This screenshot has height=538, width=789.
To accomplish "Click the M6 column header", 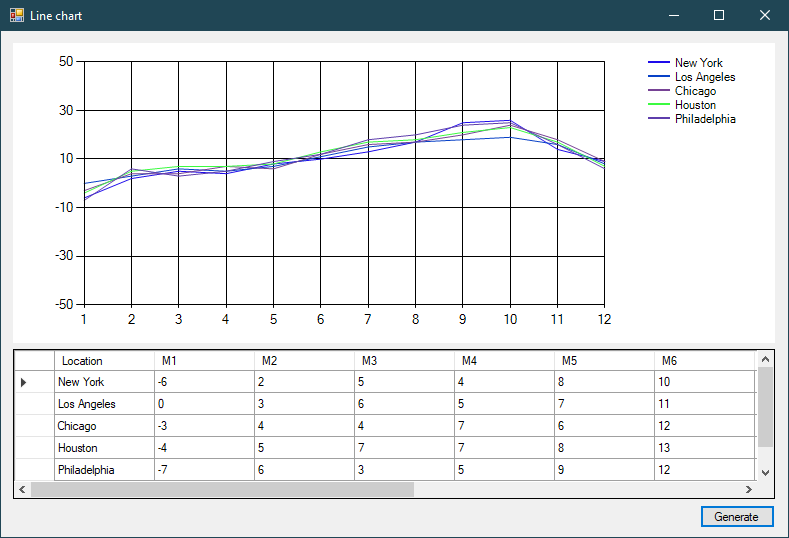I will [x=704, y=361].
